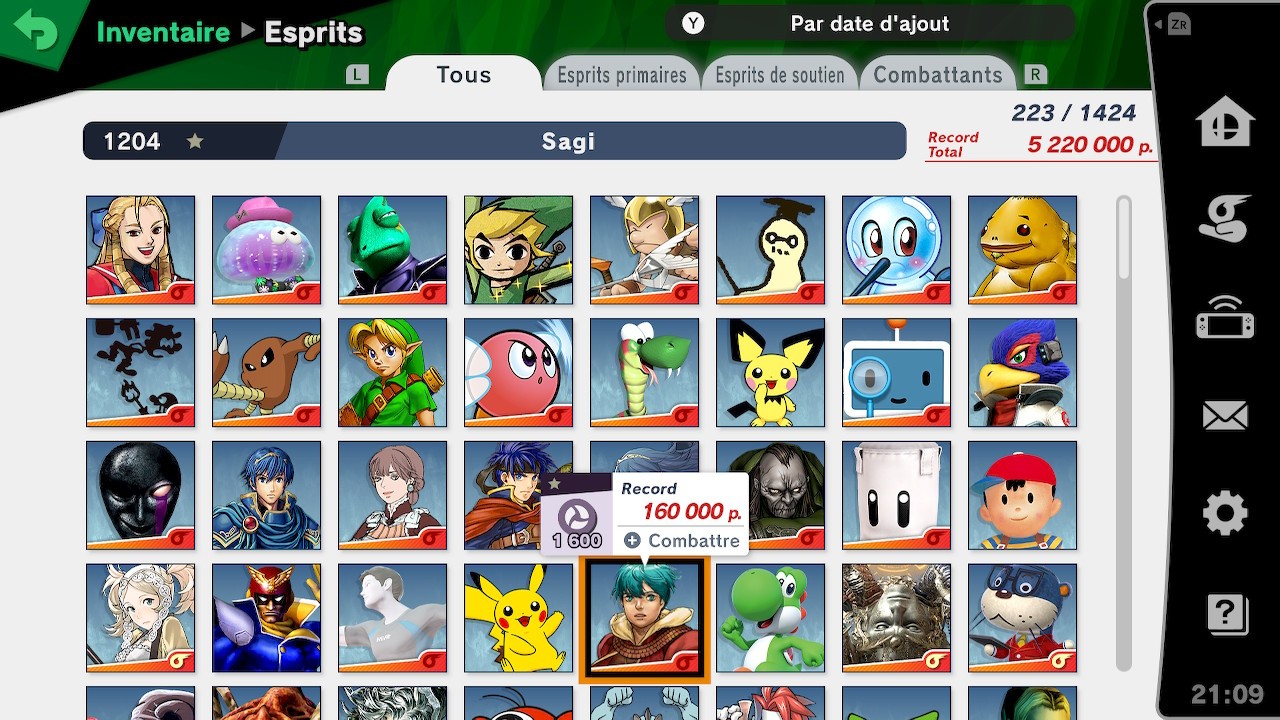Select the Switch console online icon

point(1225,318)
